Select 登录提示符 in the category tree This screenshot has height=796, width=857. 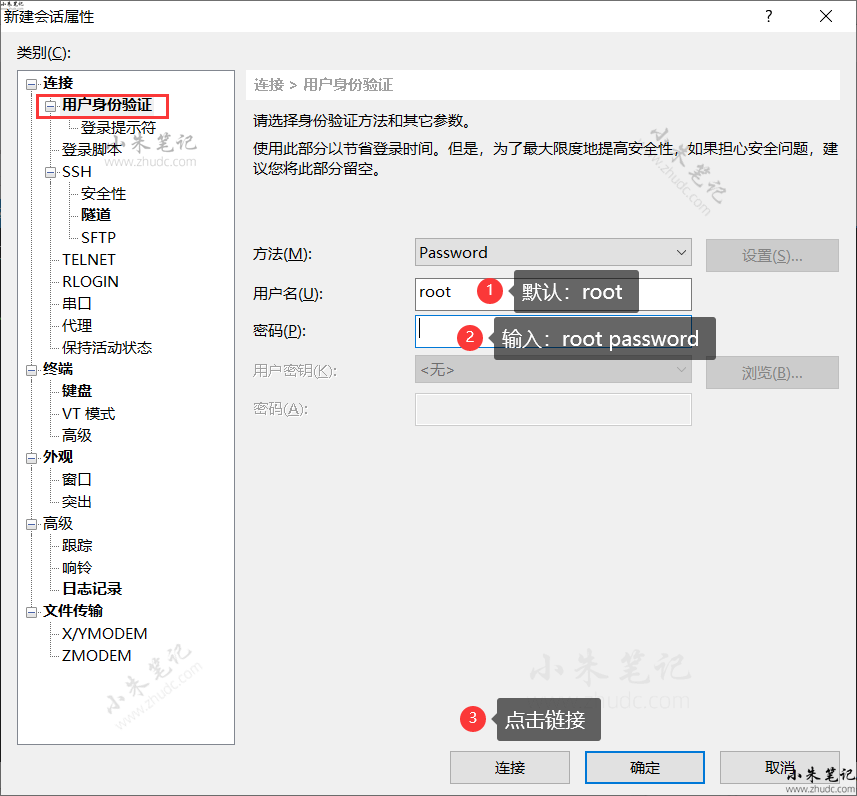pyautogui.click(x=118, y=127)
